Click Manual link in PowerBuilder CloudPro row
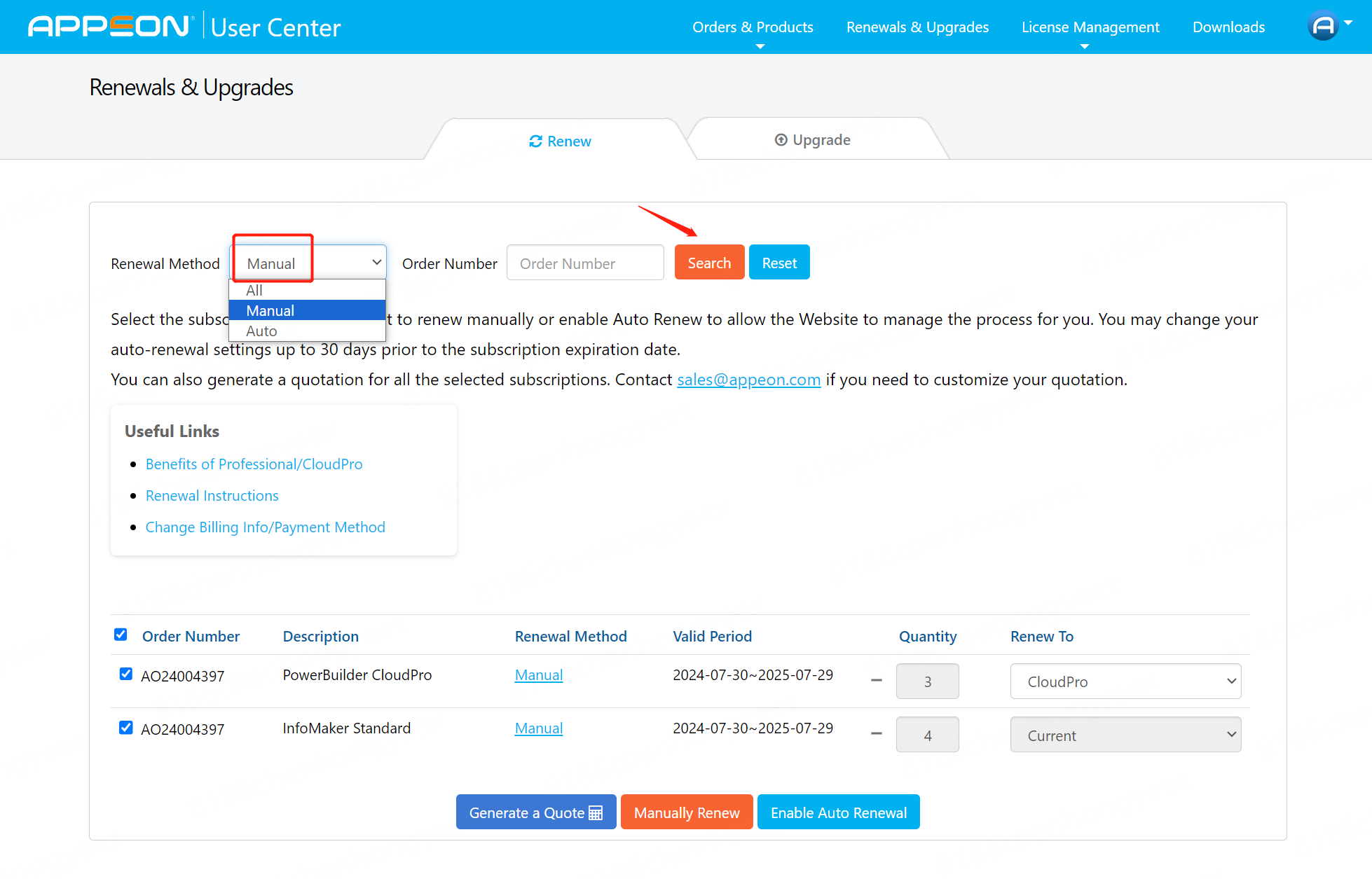Screen dimensions: 1372x879 539,674
